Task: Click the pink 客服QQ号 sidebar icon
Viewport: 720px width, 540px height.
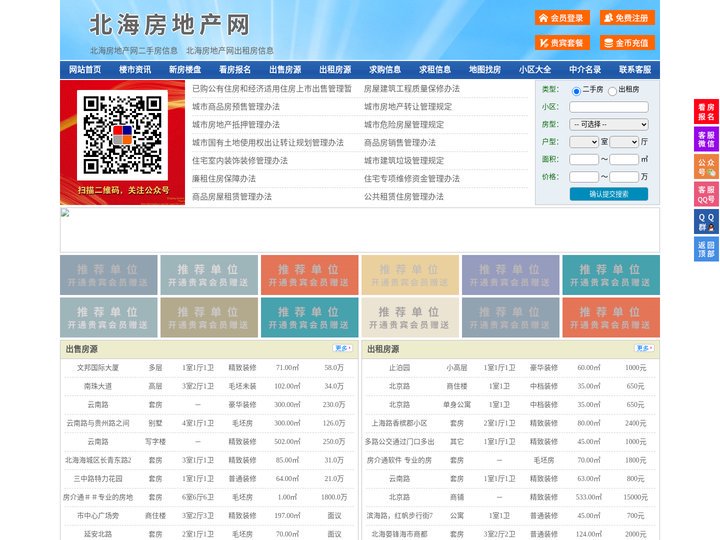Action: (706, 194)
